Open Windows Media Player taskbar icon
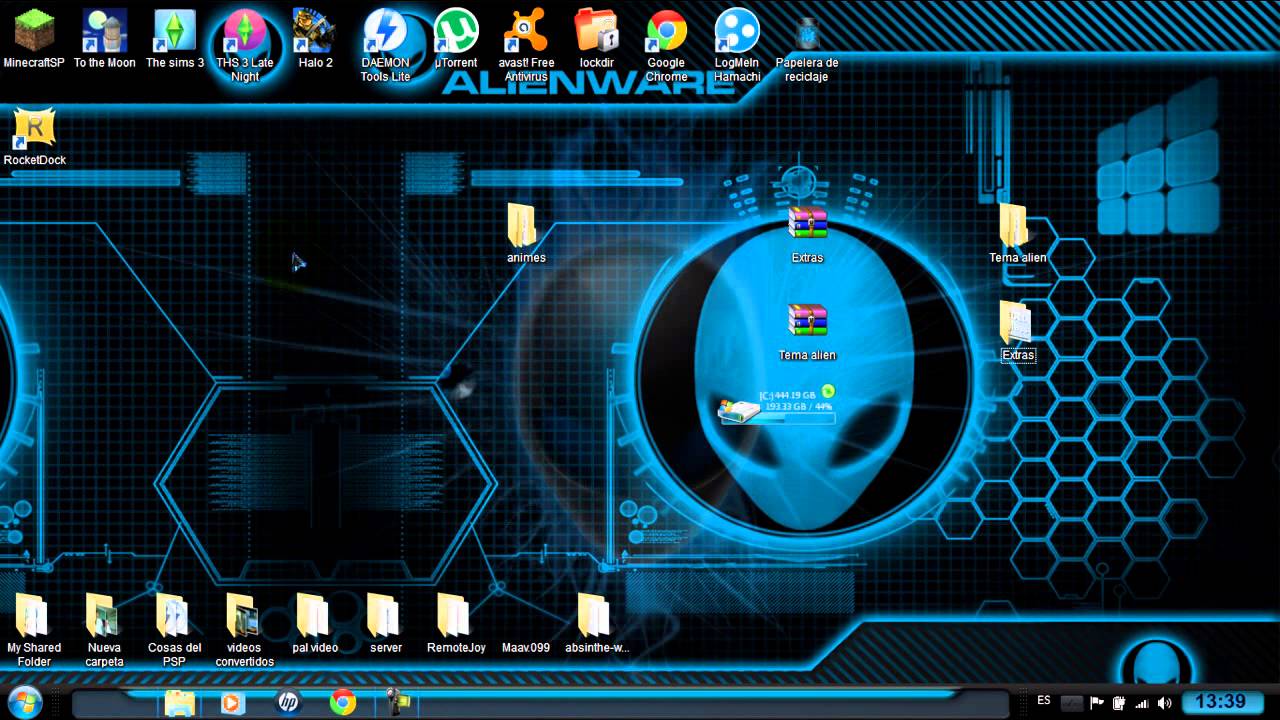 (232, 702)
